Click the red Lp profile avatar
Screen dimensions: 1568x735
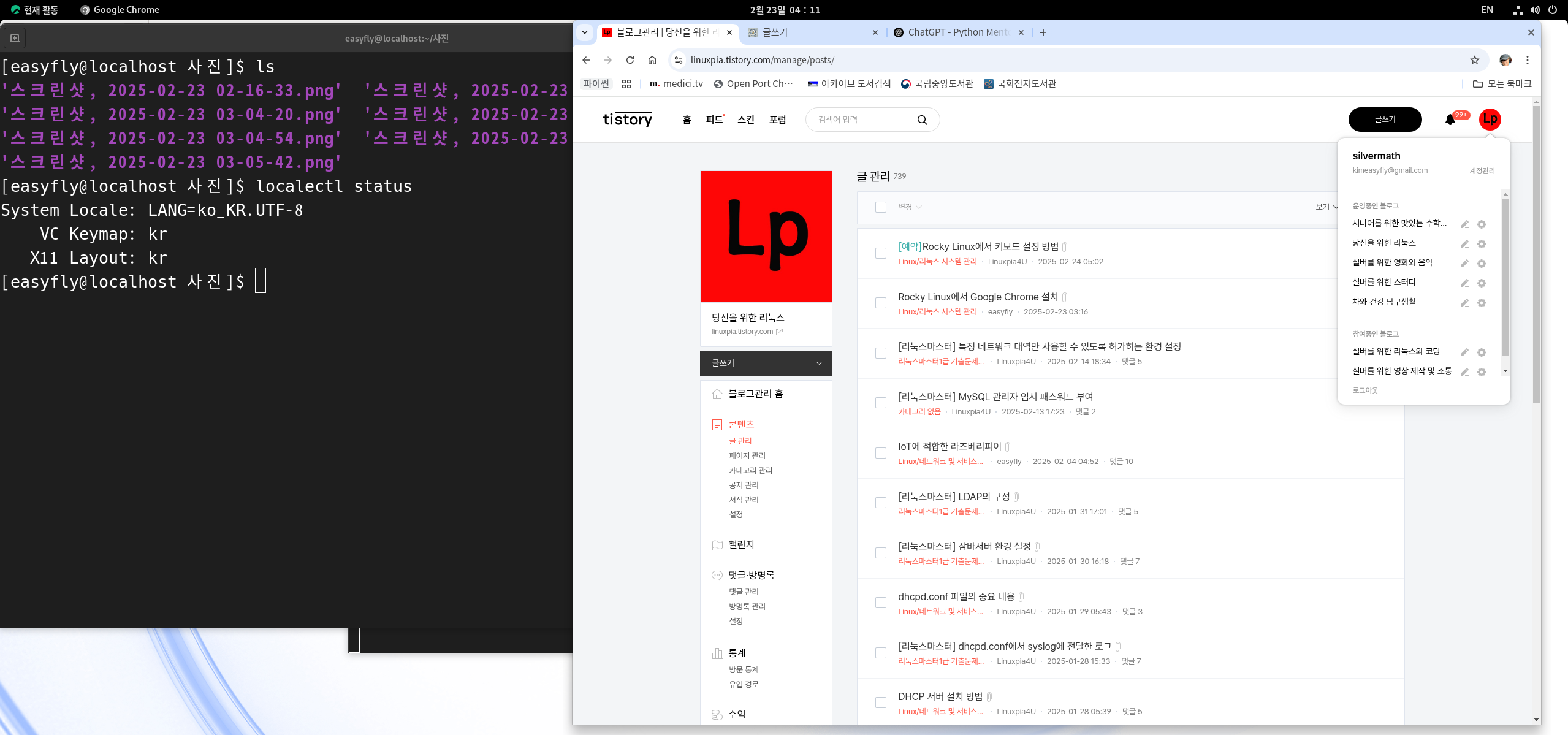click(x=1490, y=120)
